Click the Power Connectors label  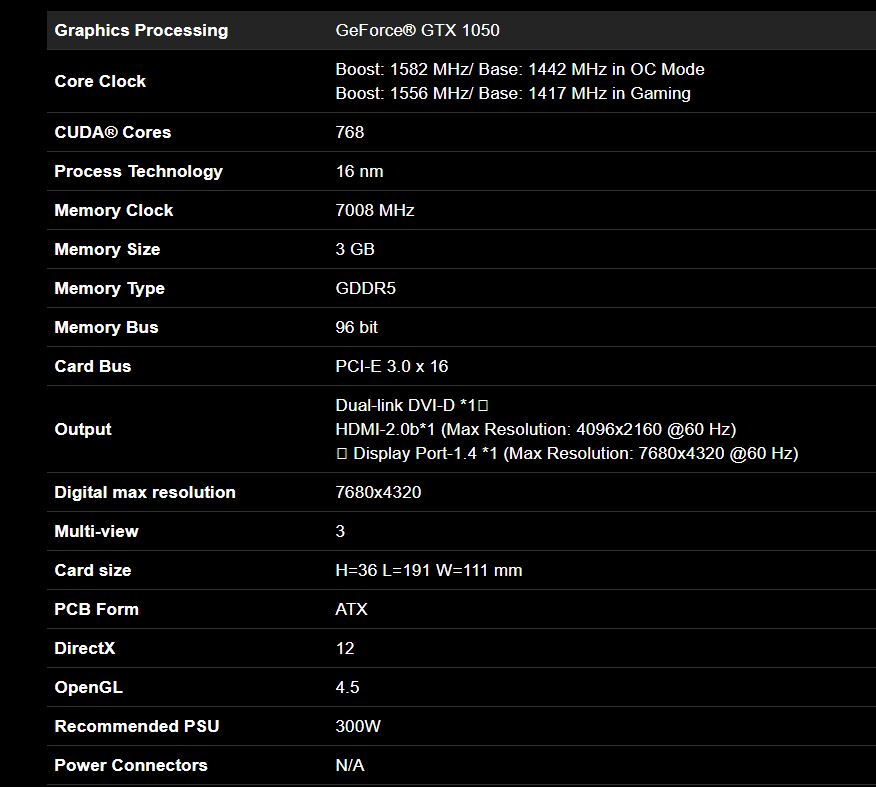point(131,765)
